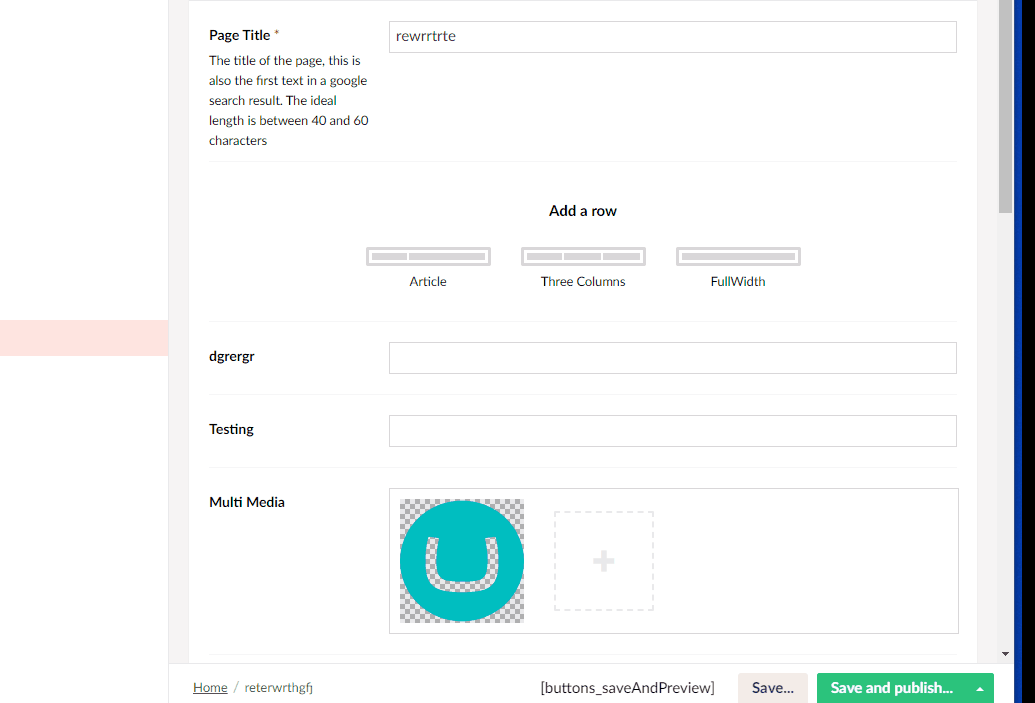Focus the Page Title input showing rewrrtrte

(672, 37)
